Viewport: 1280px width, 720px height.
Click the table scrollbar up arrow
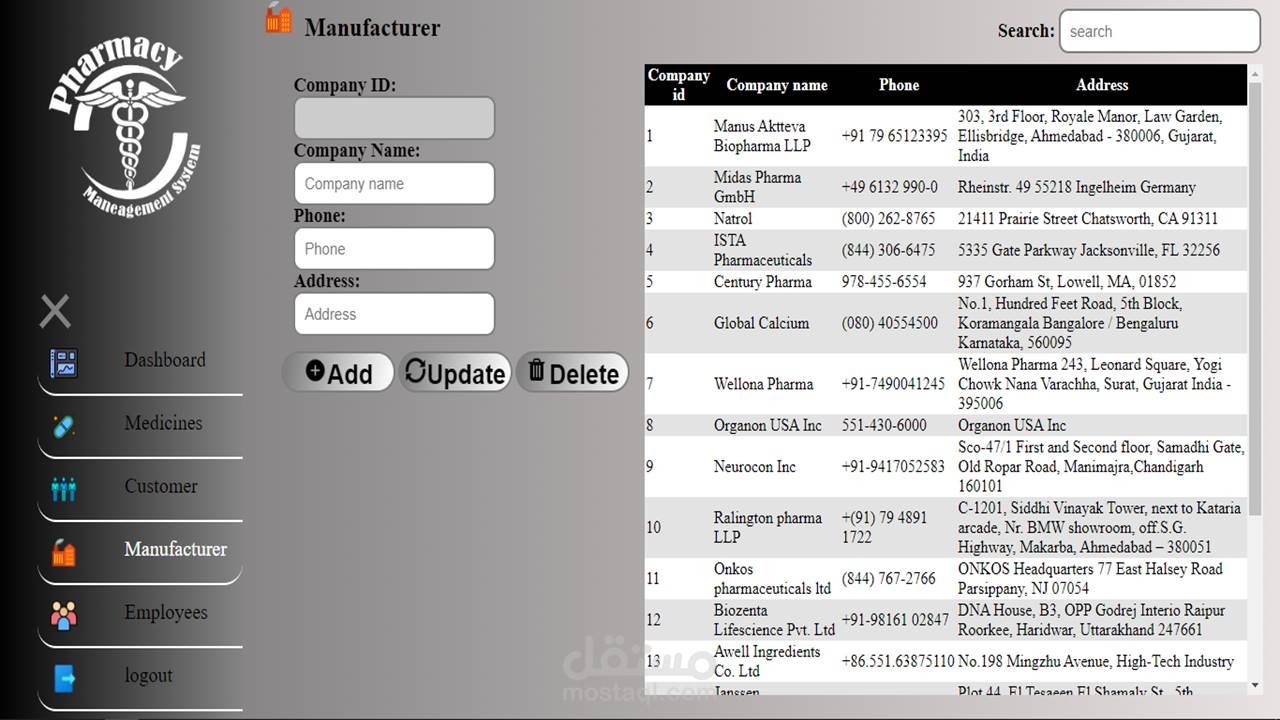[x=1256, y=72]
